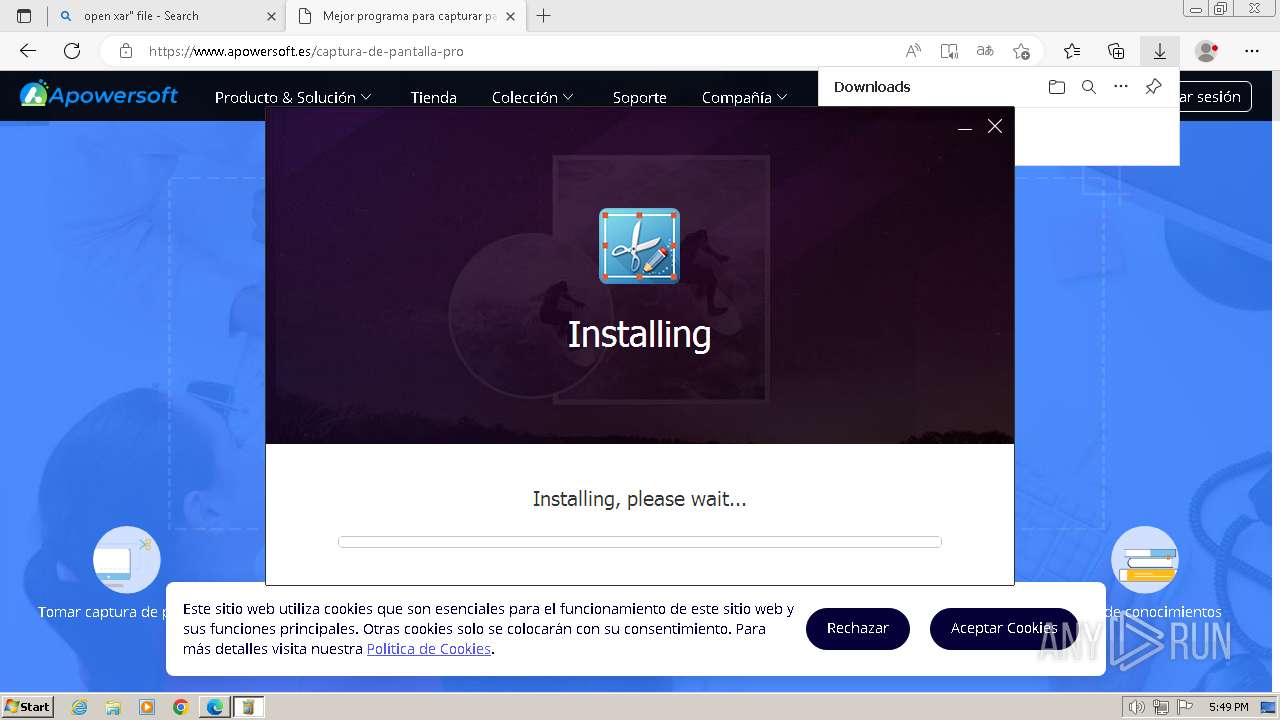Close the "open xar file - Search" tab

272,16
